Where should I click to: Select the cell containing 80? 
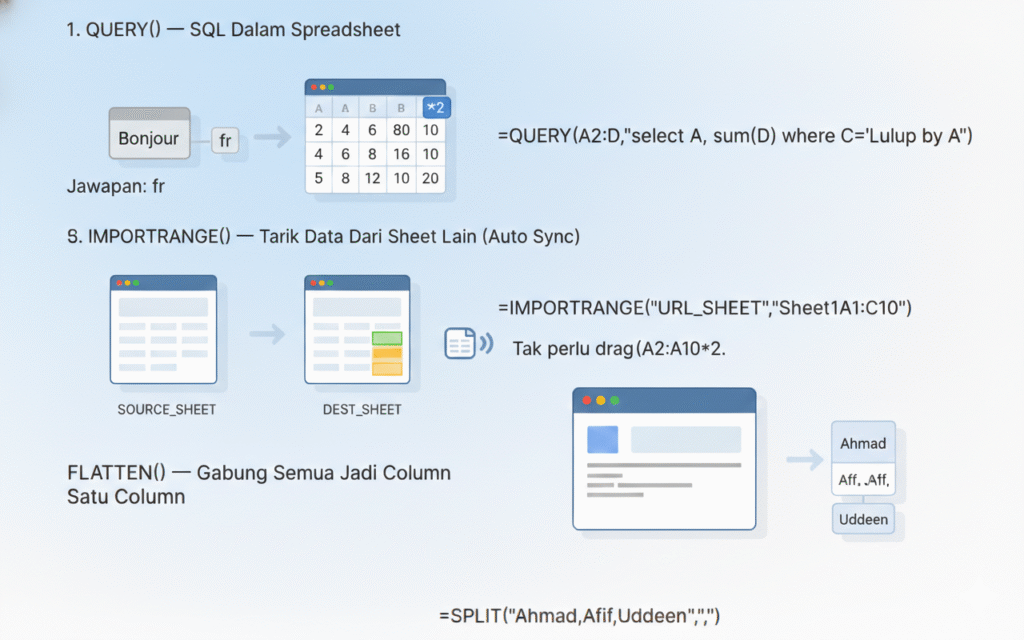[402, 130]
